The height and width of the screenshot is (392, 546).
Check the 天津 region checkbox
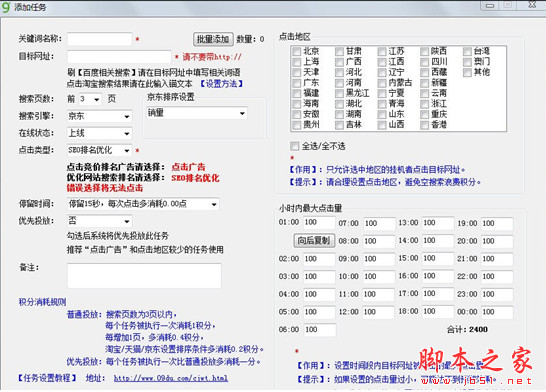tap(297, 72)
